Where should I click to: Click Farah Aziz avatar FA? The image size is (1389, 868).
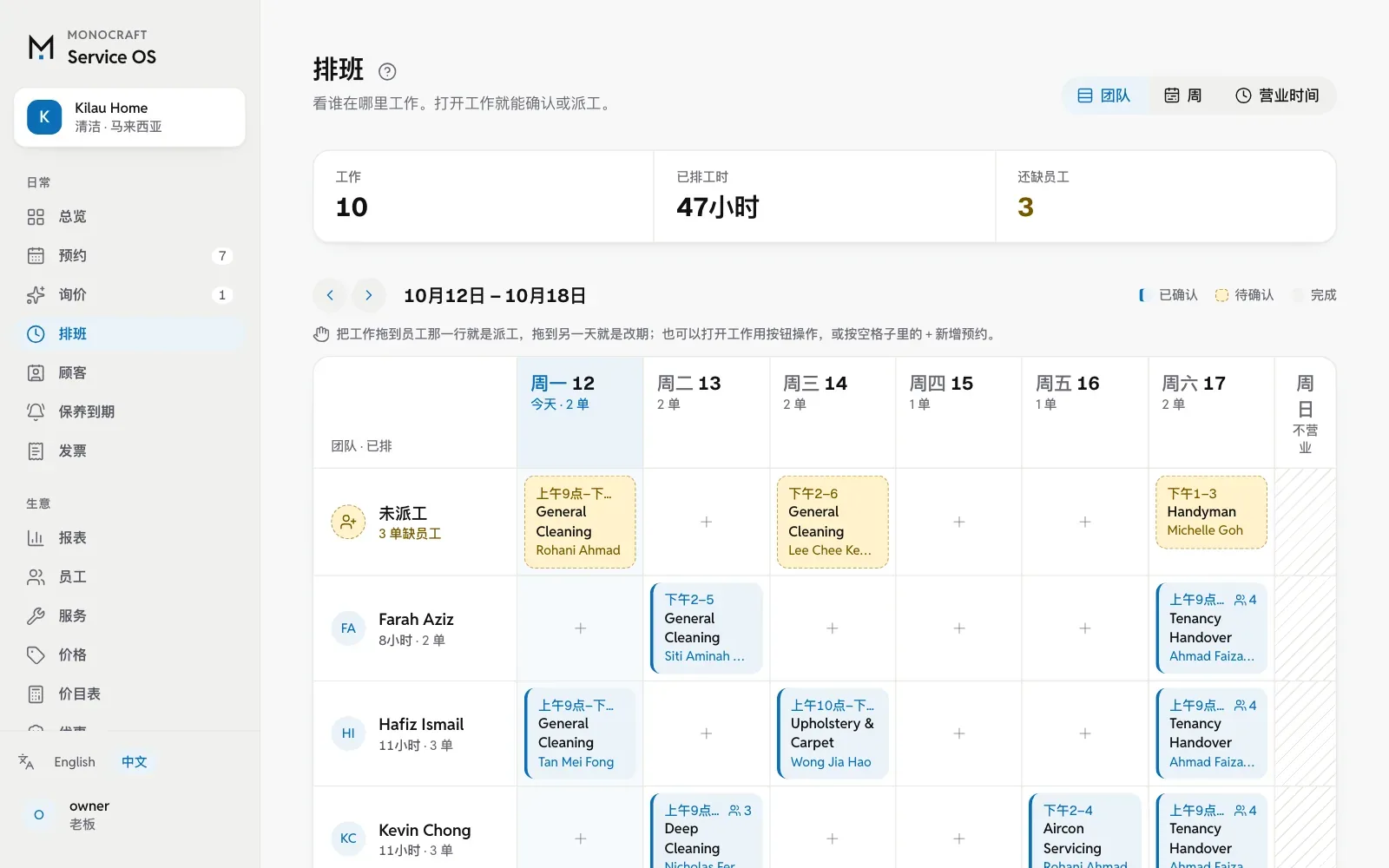coord(348,628)
